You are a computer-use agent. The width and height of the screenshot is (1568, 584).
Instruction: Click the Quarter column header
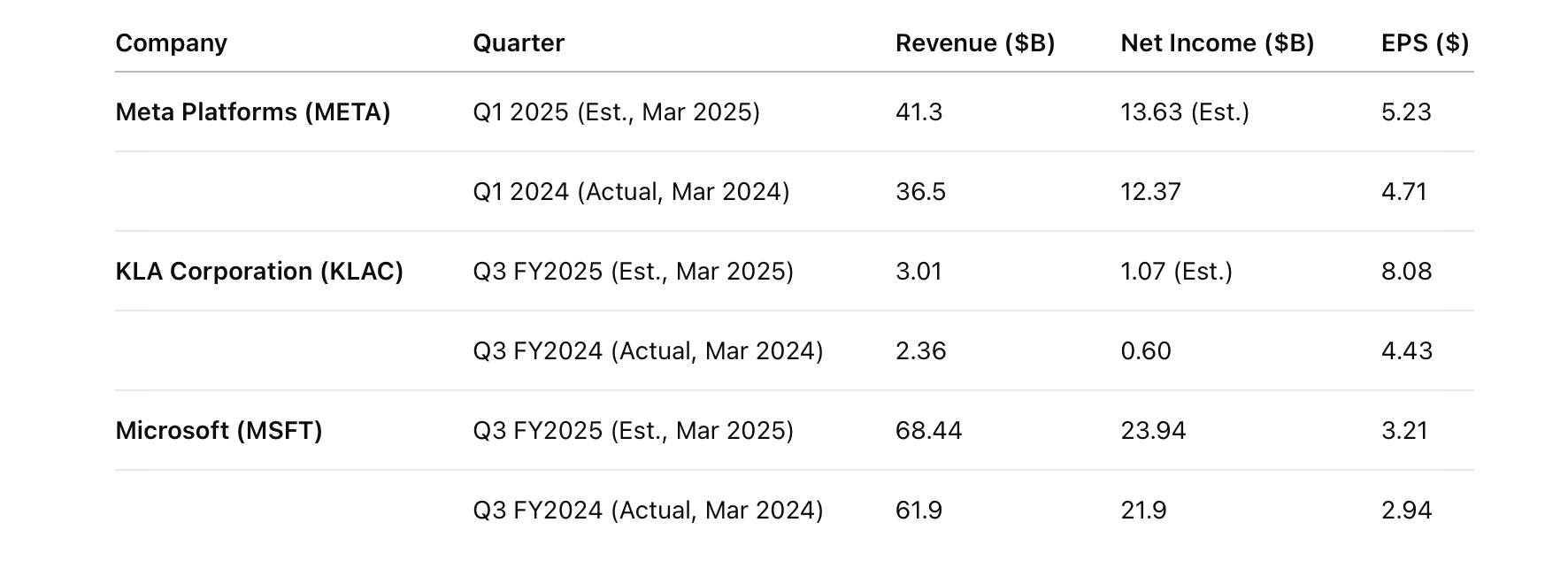coord(519,43)
